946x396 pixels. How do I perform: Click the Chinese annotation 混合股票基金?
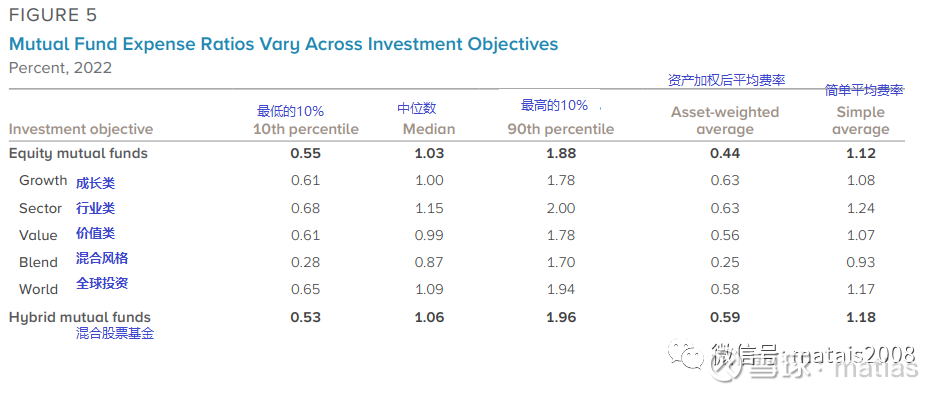coord(115,333)
